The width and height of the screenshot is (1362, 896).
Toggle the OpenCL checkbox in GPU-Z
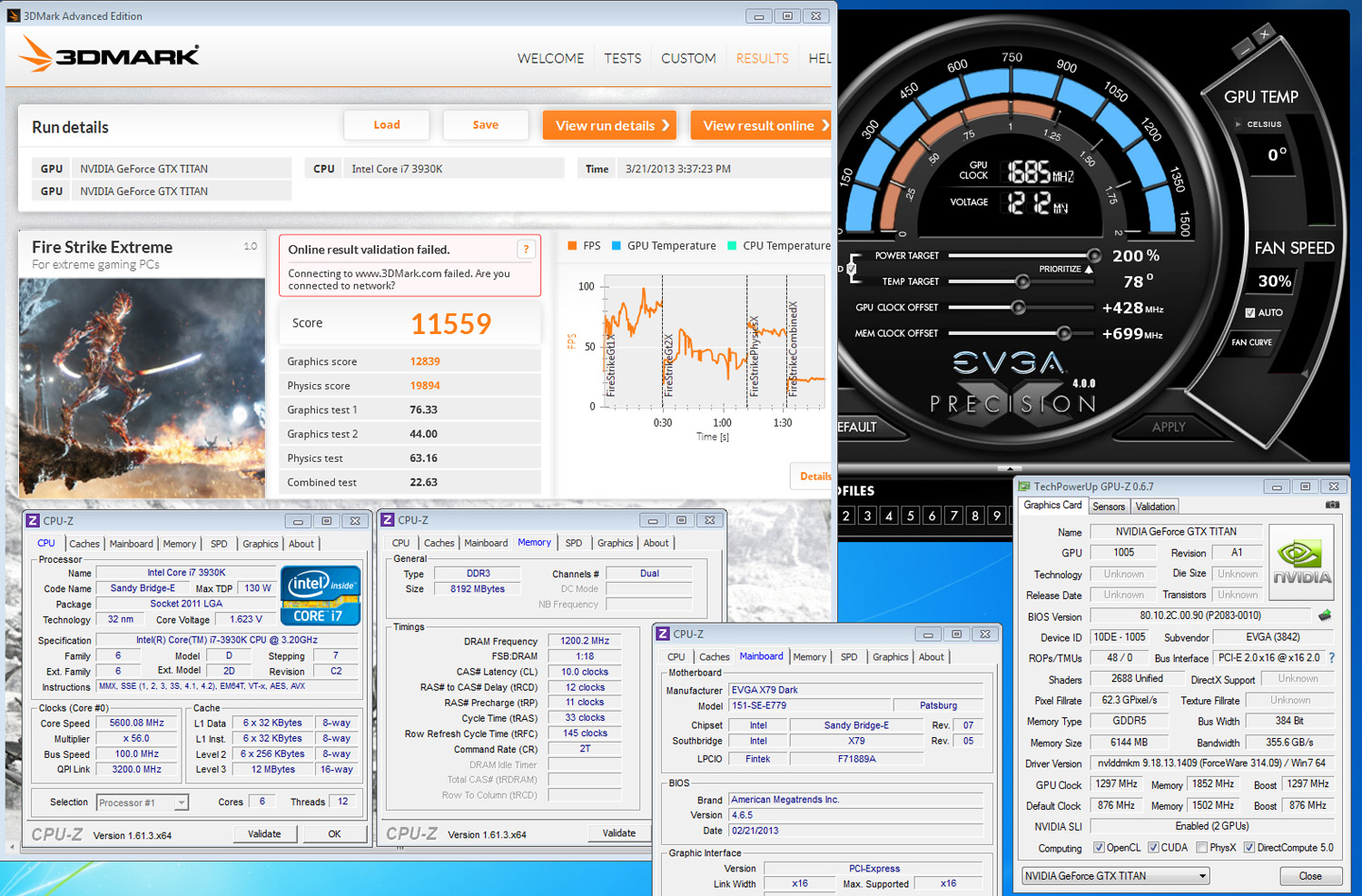coord(1100,848)
